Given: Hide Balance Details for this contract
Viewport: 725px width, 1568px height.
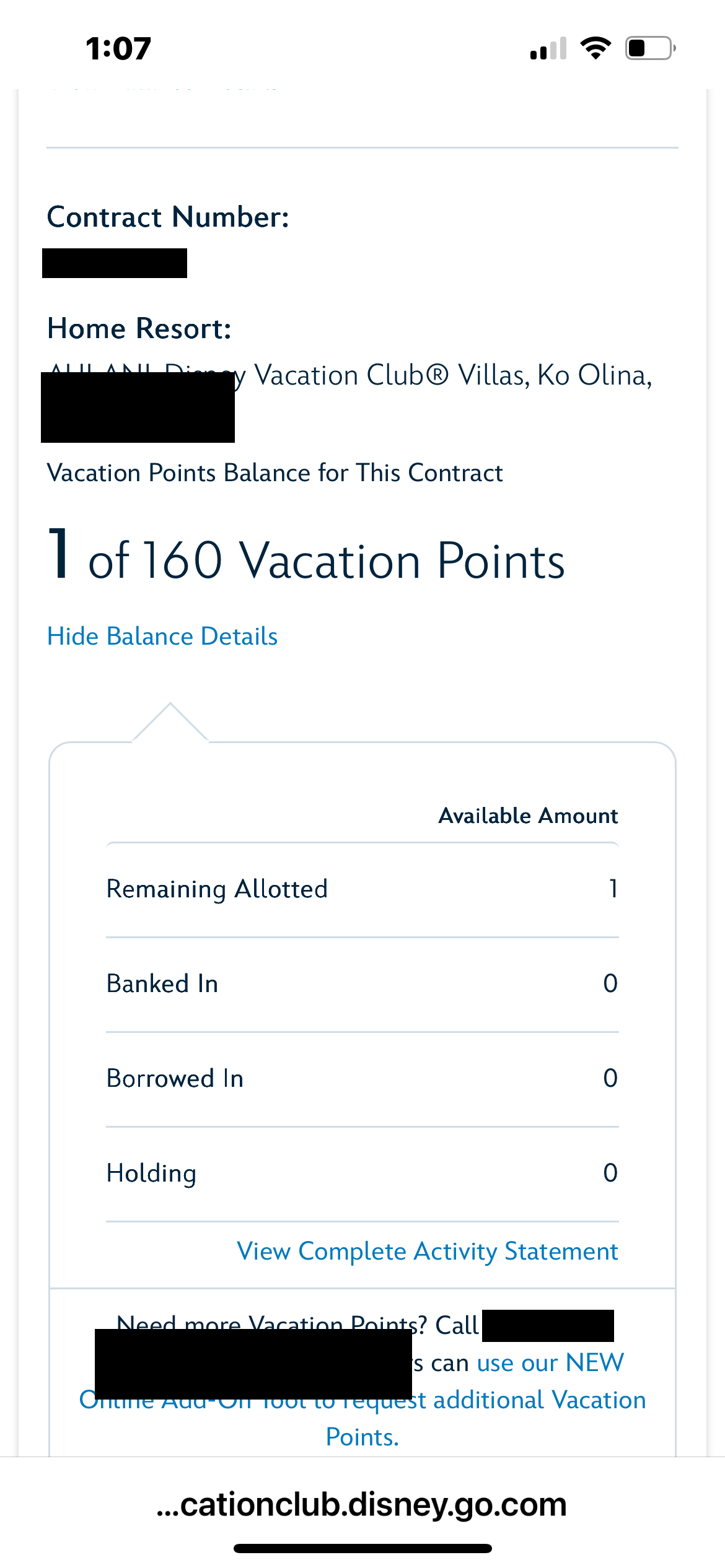Looking at the screenshot, I should click(162, 637).
